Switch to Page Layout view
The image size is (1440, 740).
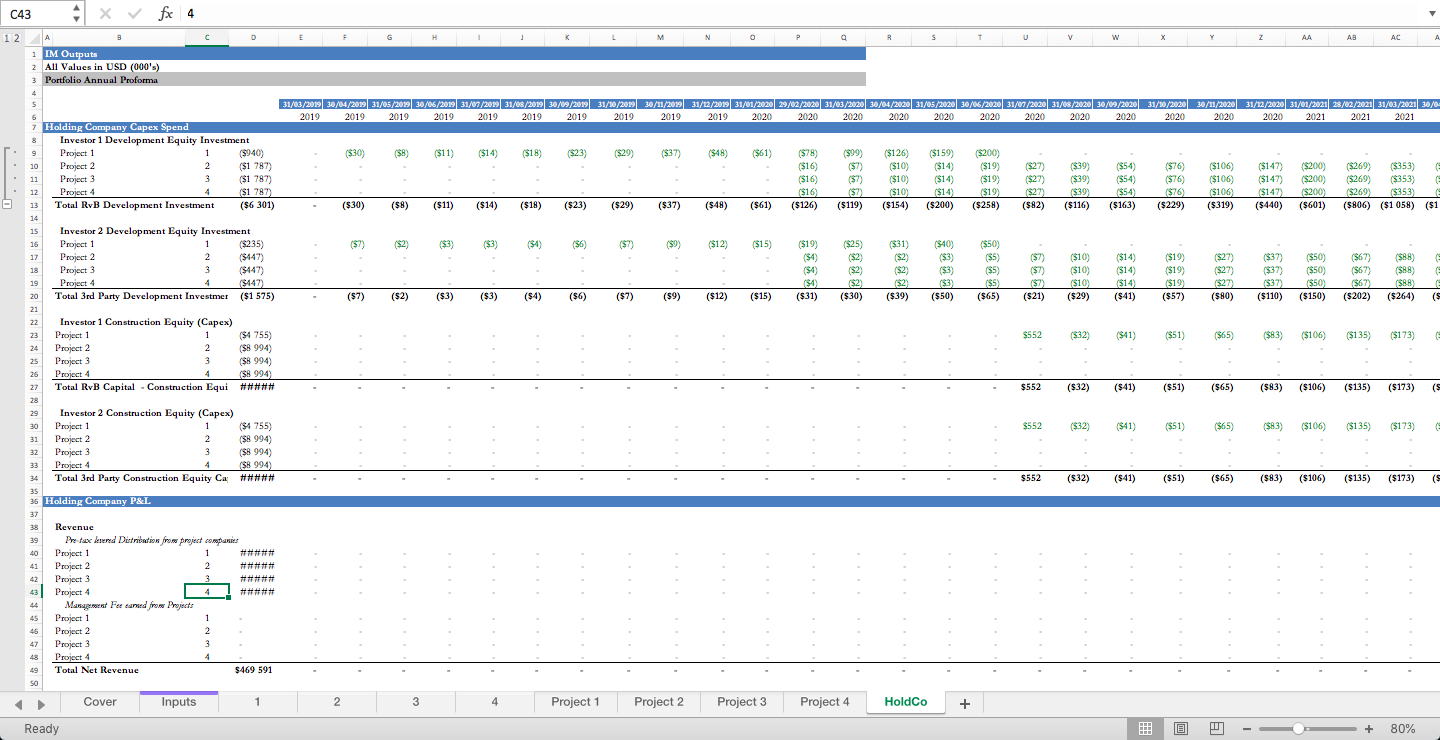pos(1181,729)
